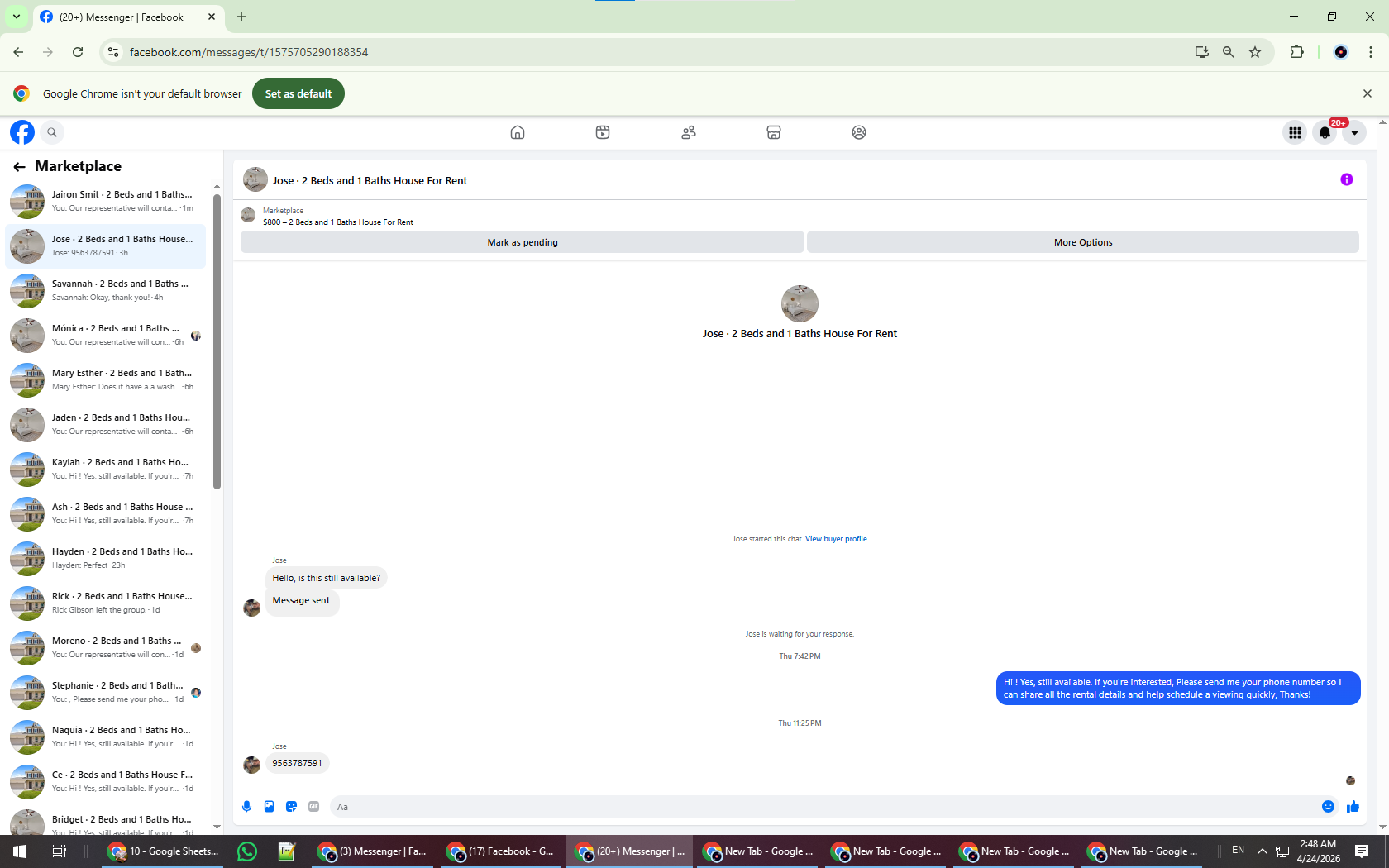Click Jose's phone number message 9563787591

(x=297, y=763)
